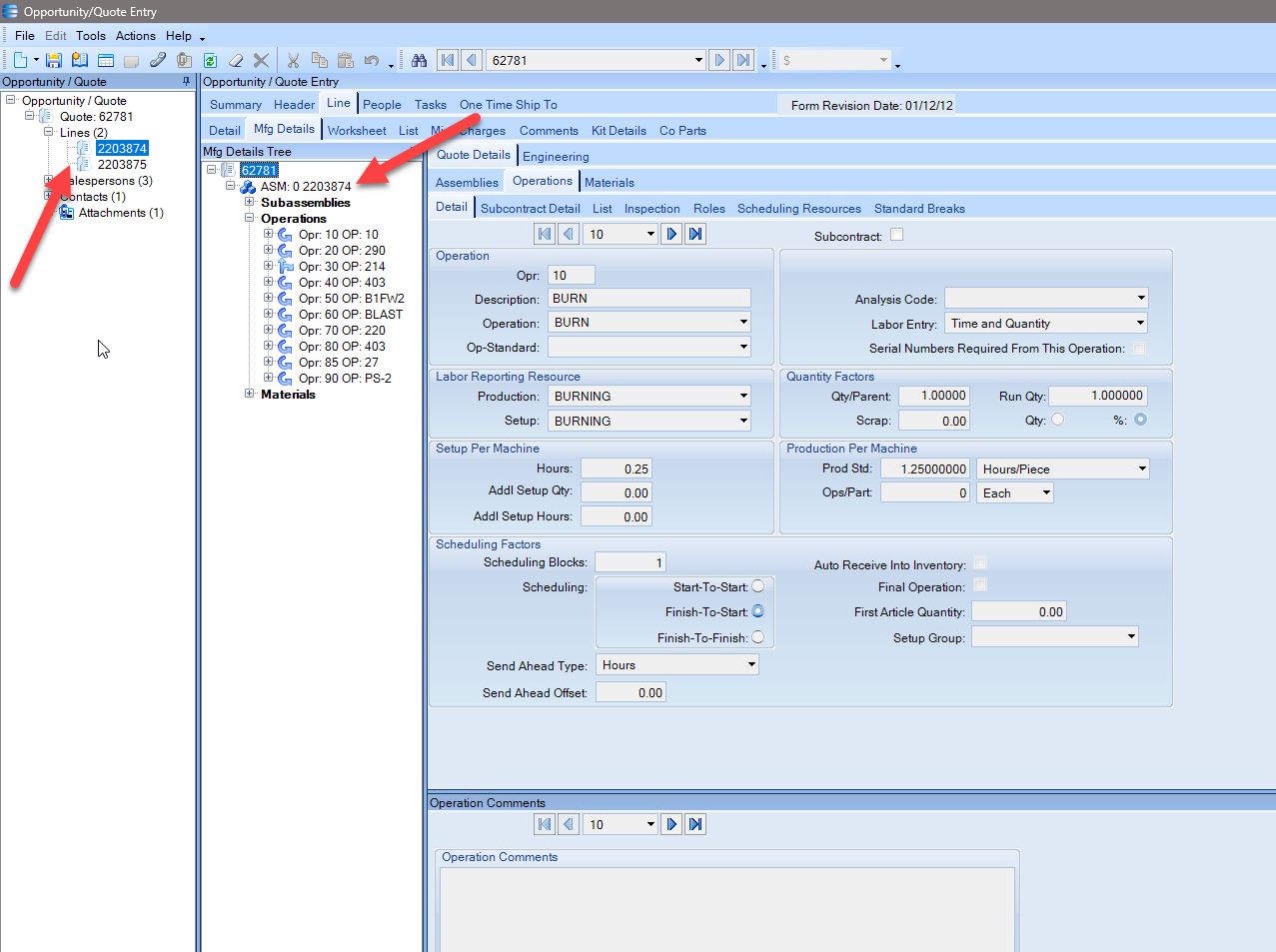Select the Finish-To-Start scheduling radio button
The height and width of the screenshot is (952, 1276).
(x=758, y=611)
